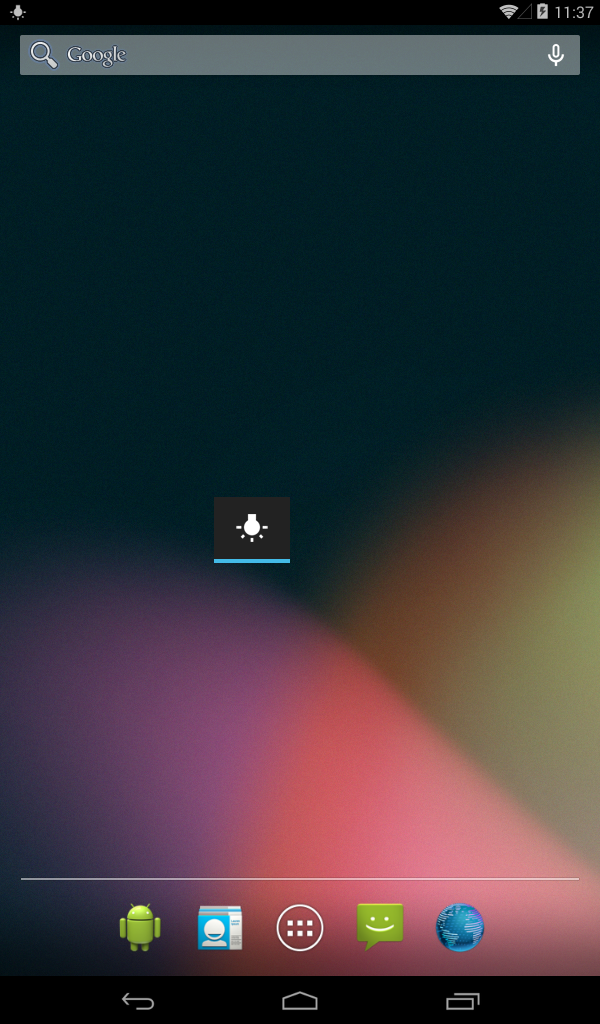Tap the battery charging icon
The image size is (600, 1024).
542,11
